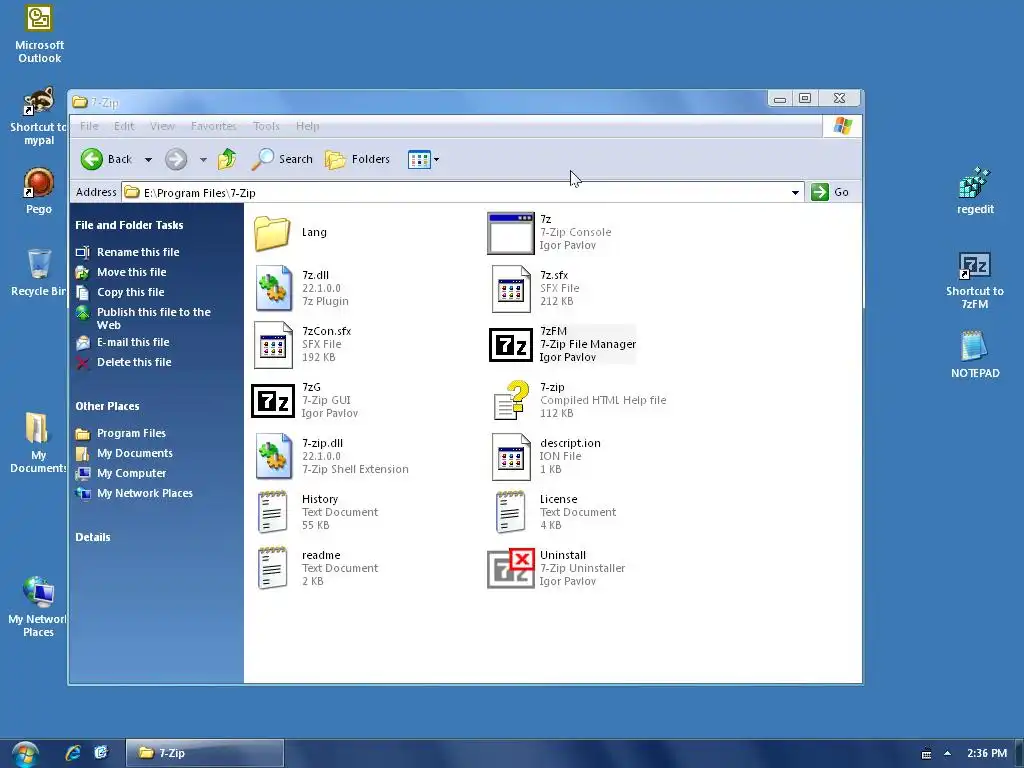1024x768 pixels.
Task: Open the Edit menu
Action: (x=124, y=126)
